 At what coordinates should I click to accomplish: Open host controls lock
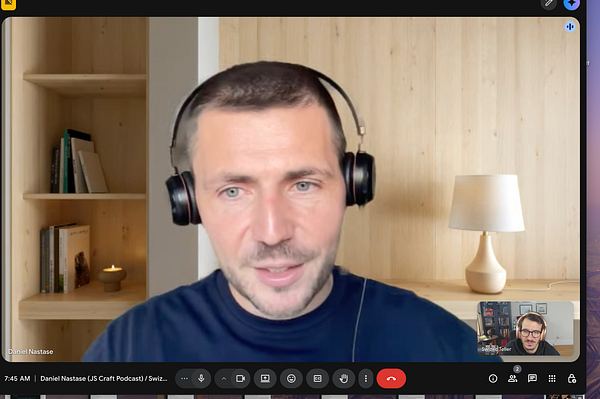coord(572,378)
